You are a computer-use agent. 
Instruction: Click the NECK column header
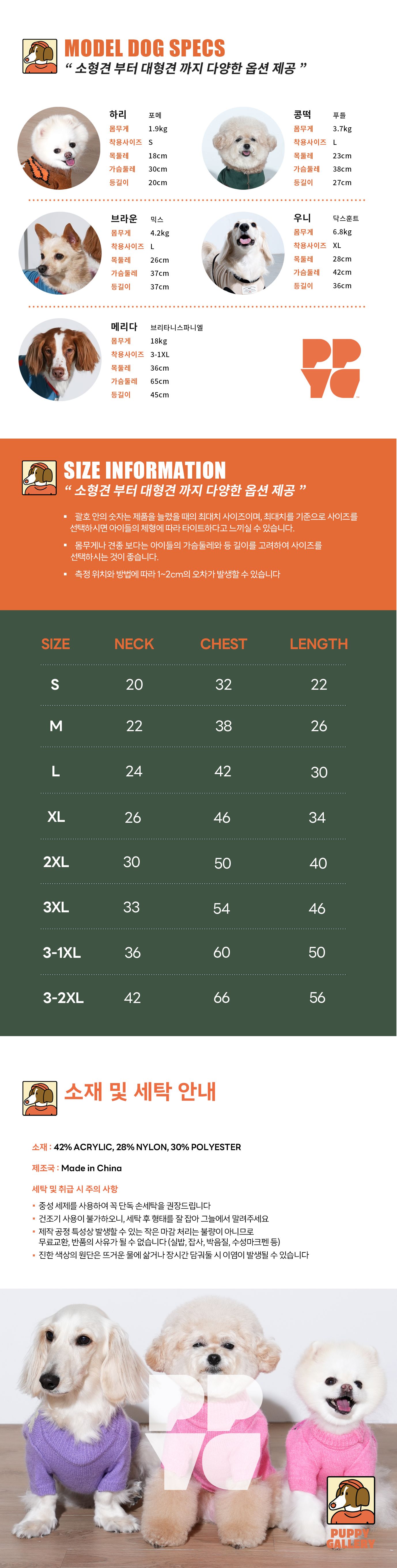click(x=134, y=644)
